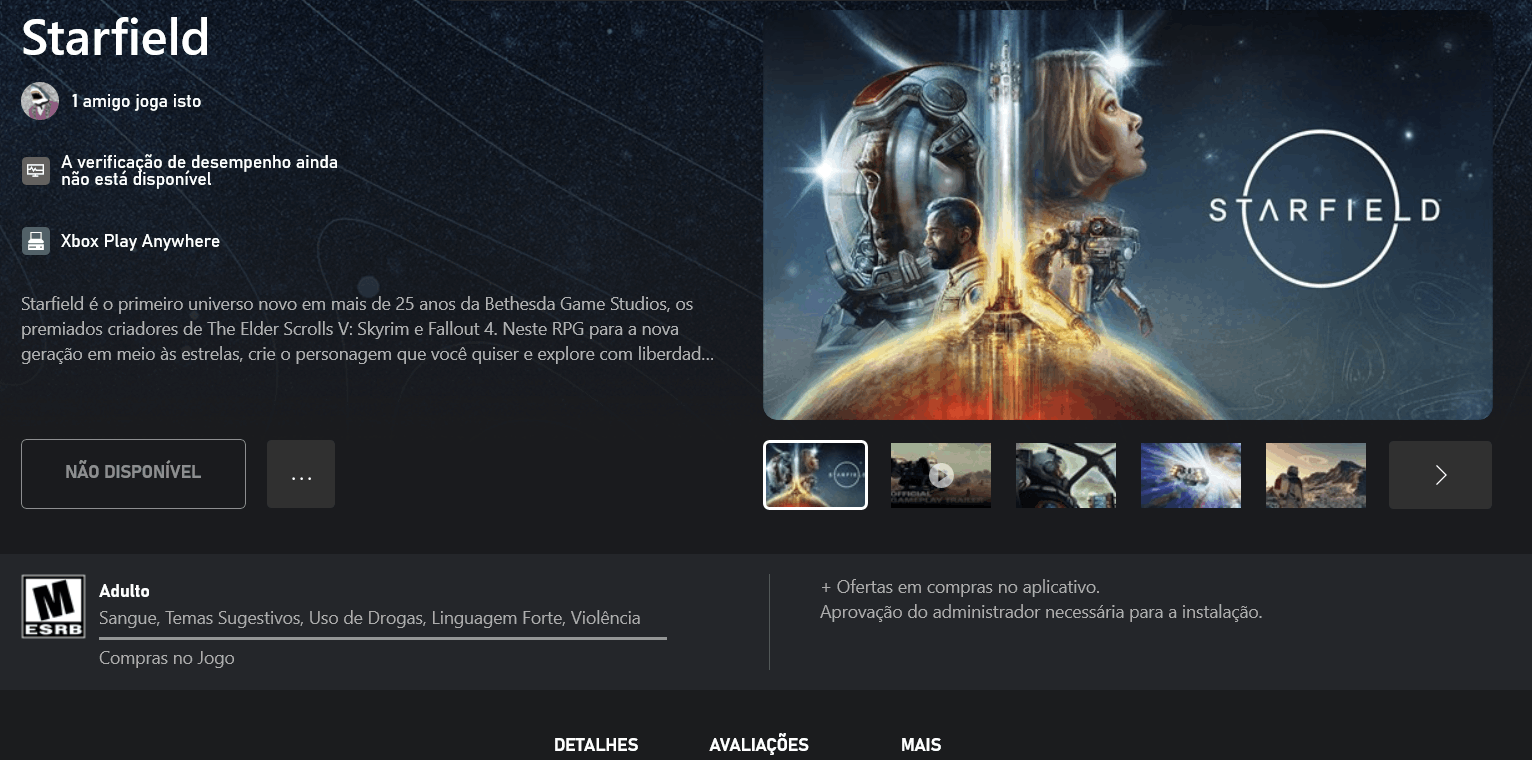Click the ESRB Mature rating badge
Viewport: 1532px width, 760px height.
click(x=53, y=607)
